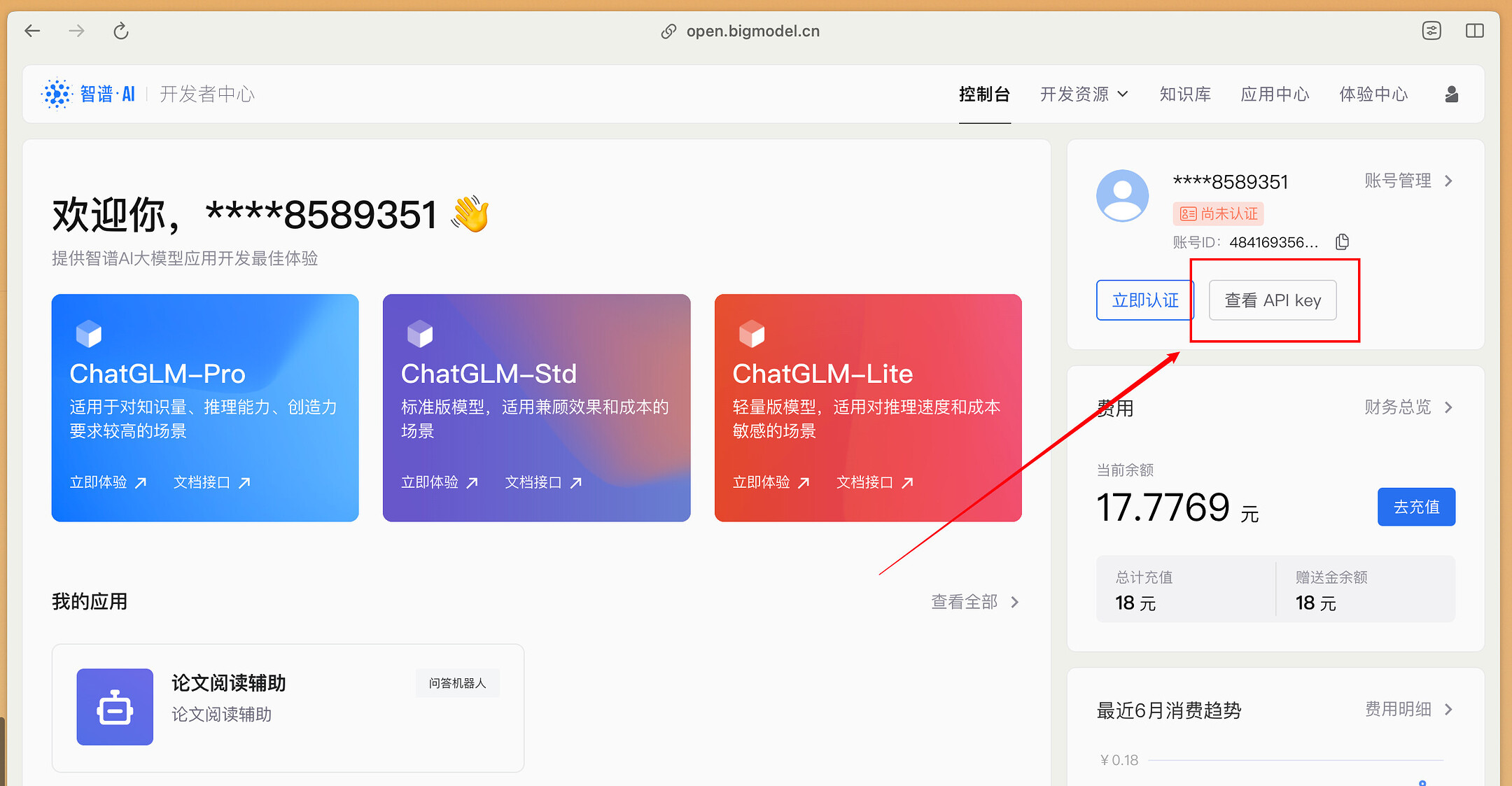1512x786 pixels.
Task: Switch to the 知识库 tab
Action: coord(1184,94)
